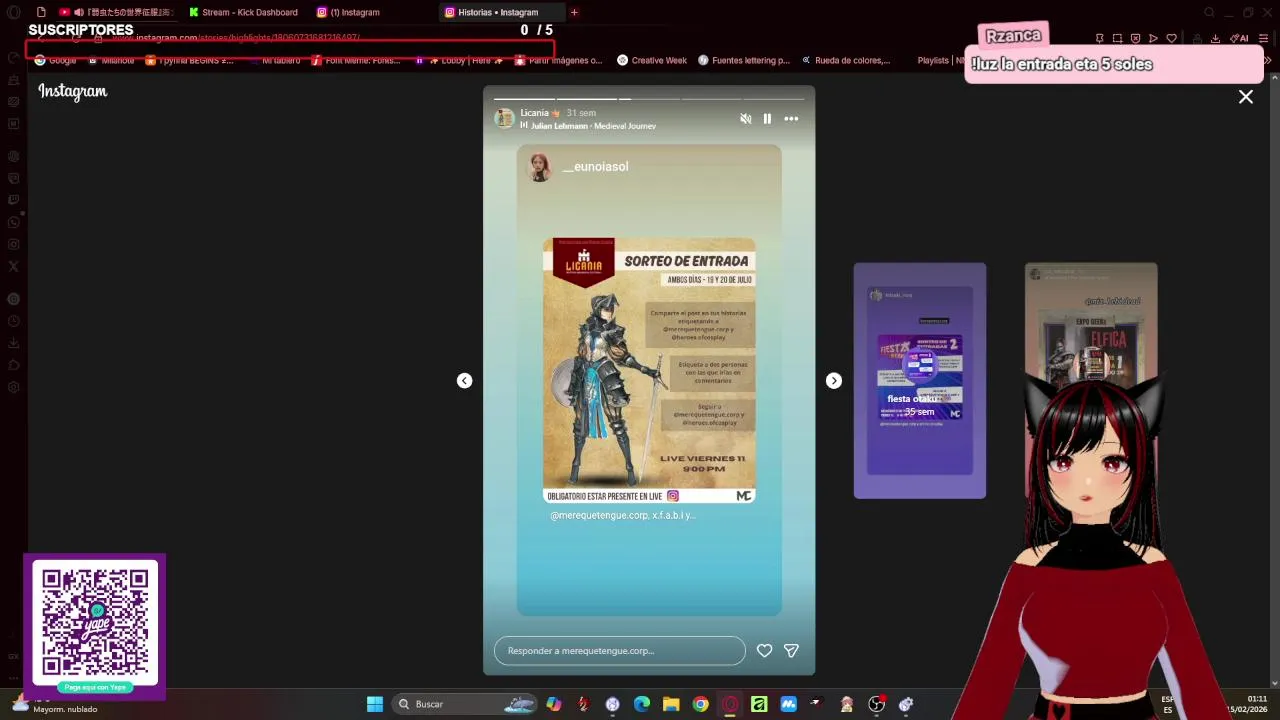The height and width of the screenshot is (720, 1280).
Task: Open the Lobby | Here bookmark
Action: click(x=460, y=61)
